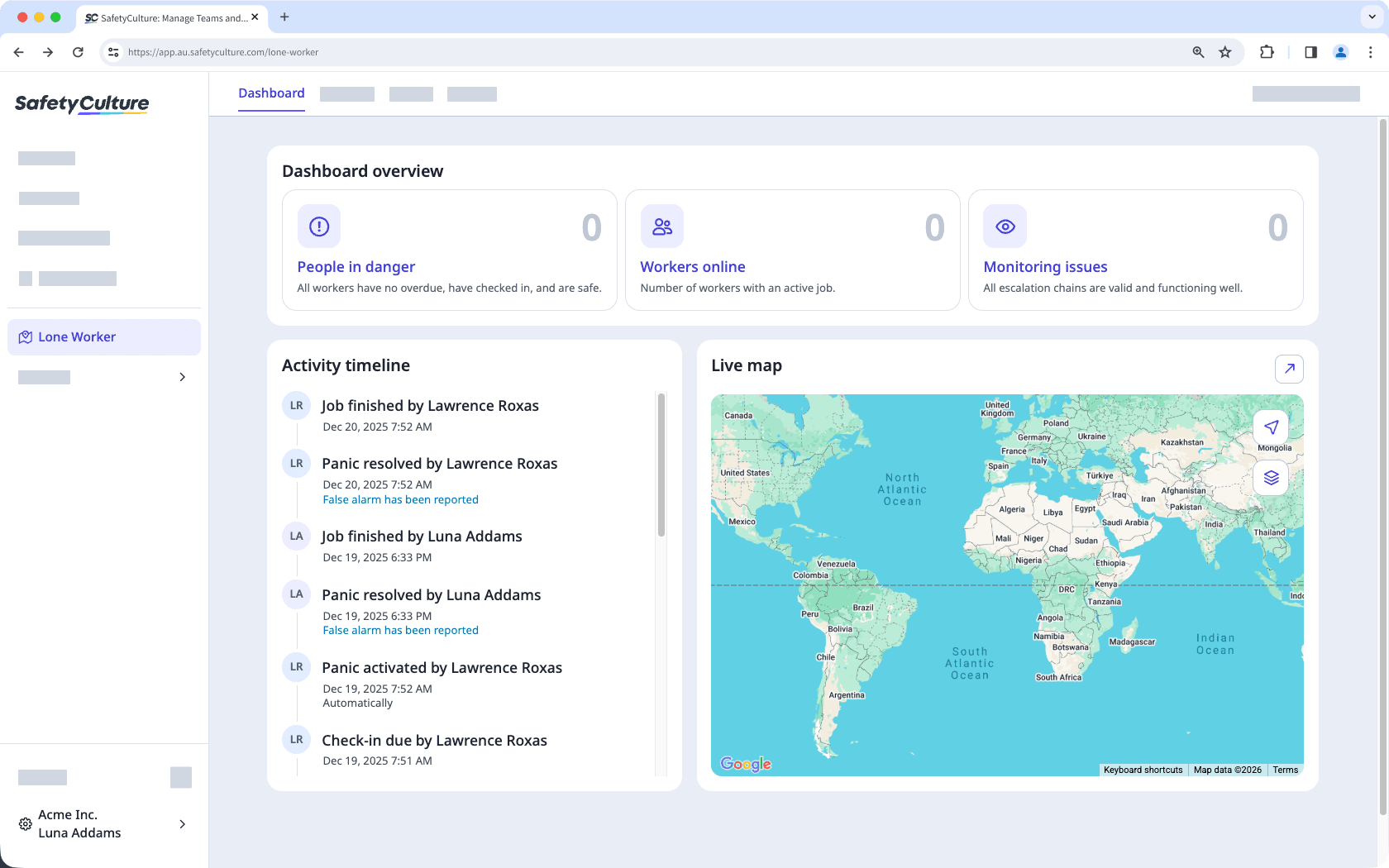
Task: Click the Workers online people icon
Action: pyautogui.click(x=661, y=226)
